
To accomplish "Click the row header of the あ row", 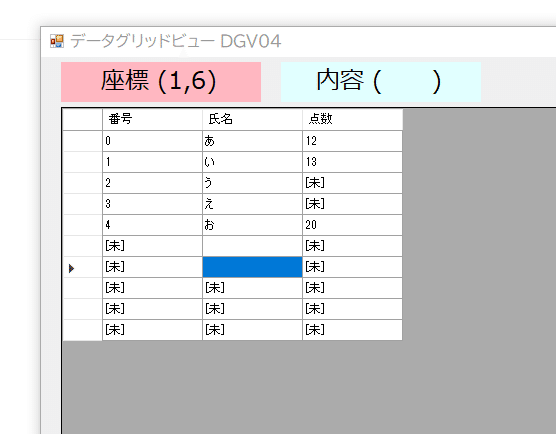I will pyautogui.click(x=82, y=141).
